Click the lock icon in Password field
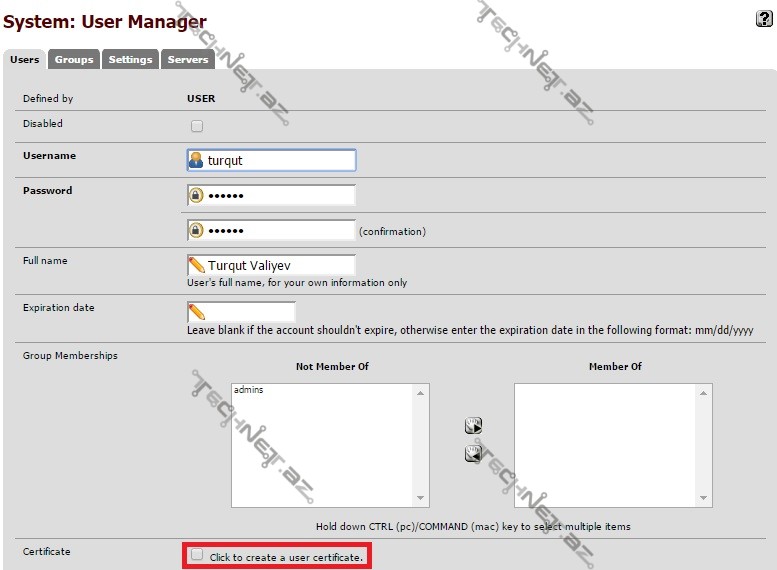This screenshot has width=777, height=570. [196, 195]
